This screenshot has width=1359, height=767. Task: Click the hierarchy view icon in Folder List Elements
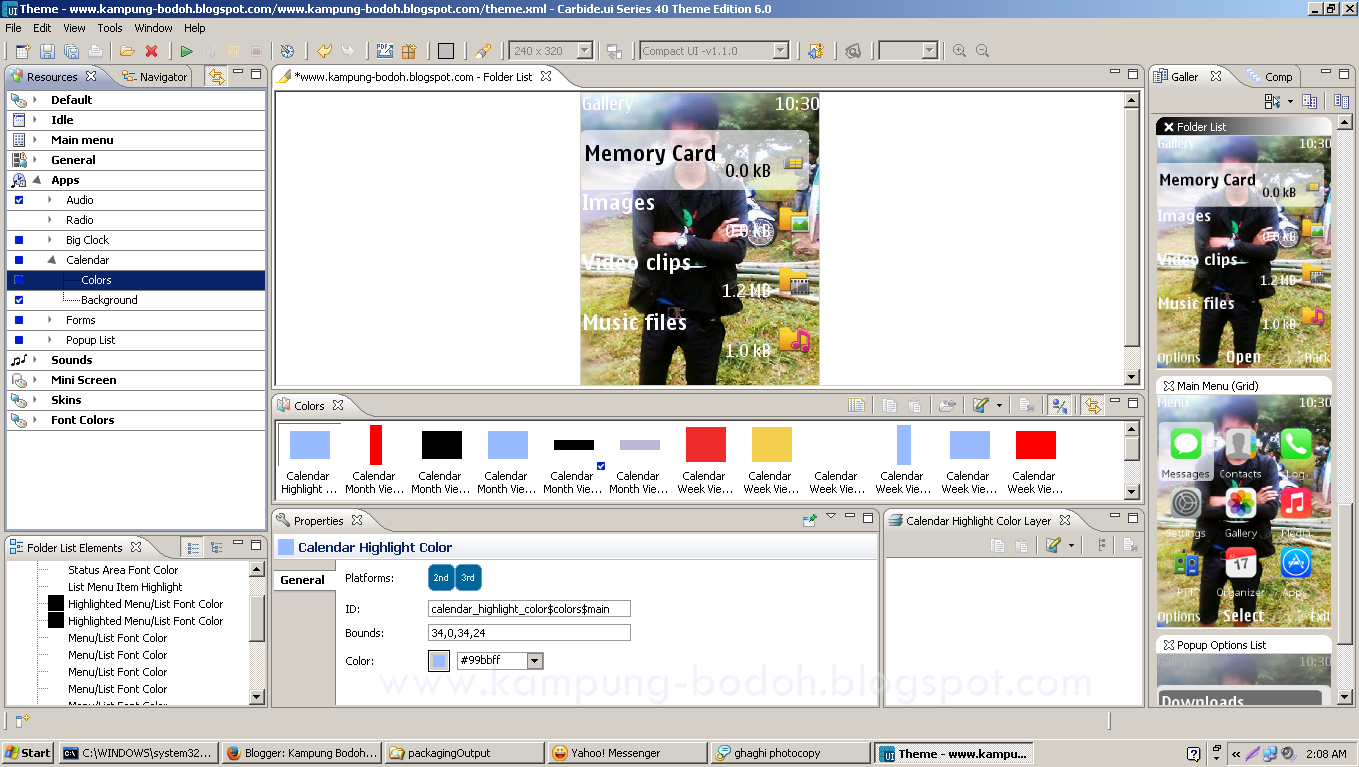pyautogui.click(x=216, y=547)
